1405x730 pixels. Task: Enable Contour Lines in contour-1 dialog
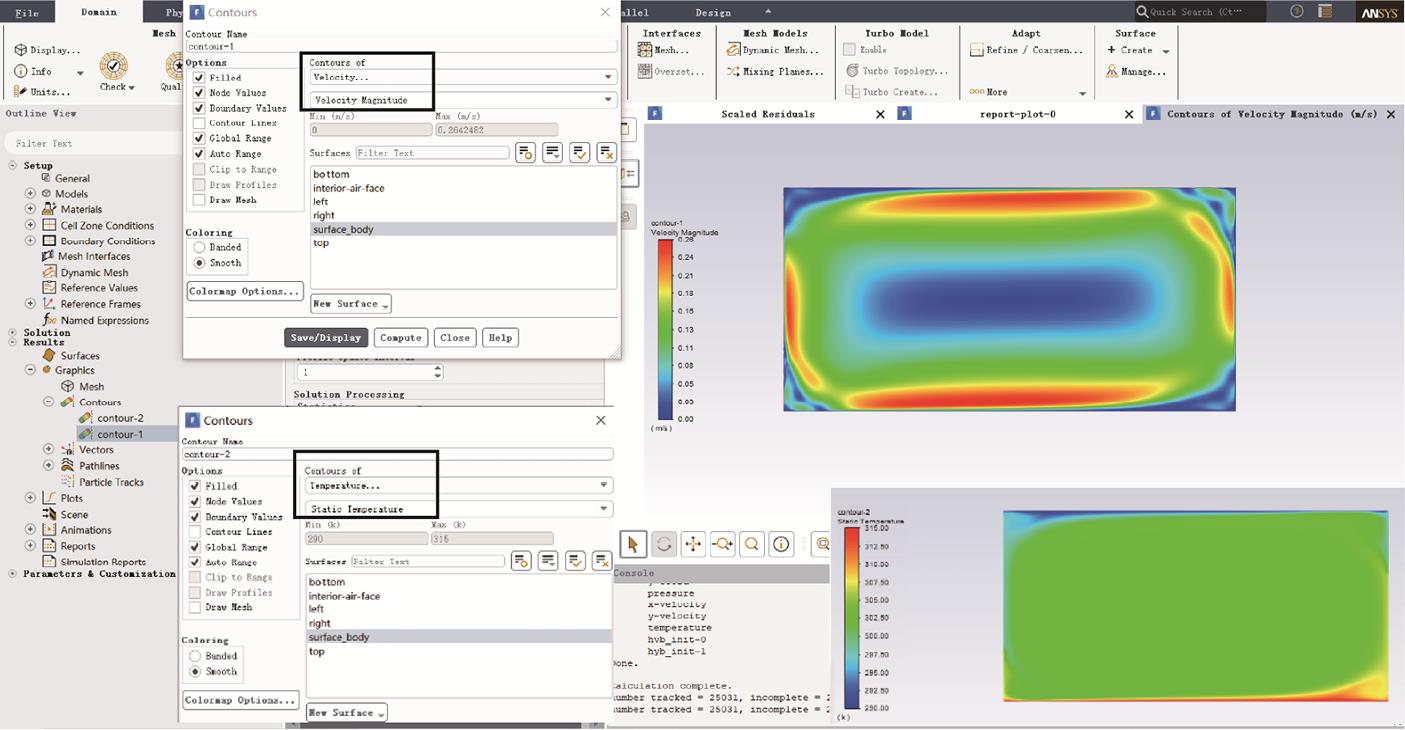(199, 123)
